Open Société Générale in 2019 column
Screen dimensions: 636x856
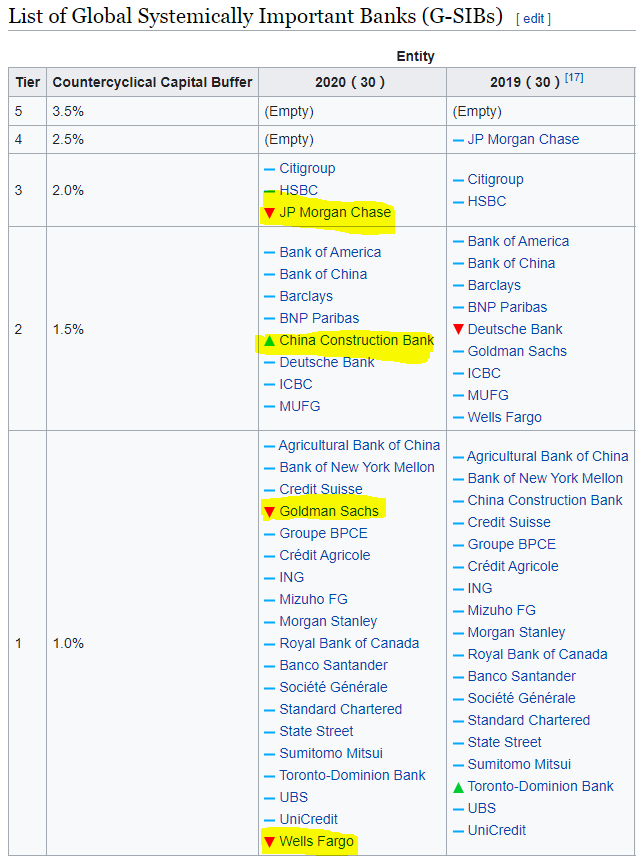click(x=522, y=698)
